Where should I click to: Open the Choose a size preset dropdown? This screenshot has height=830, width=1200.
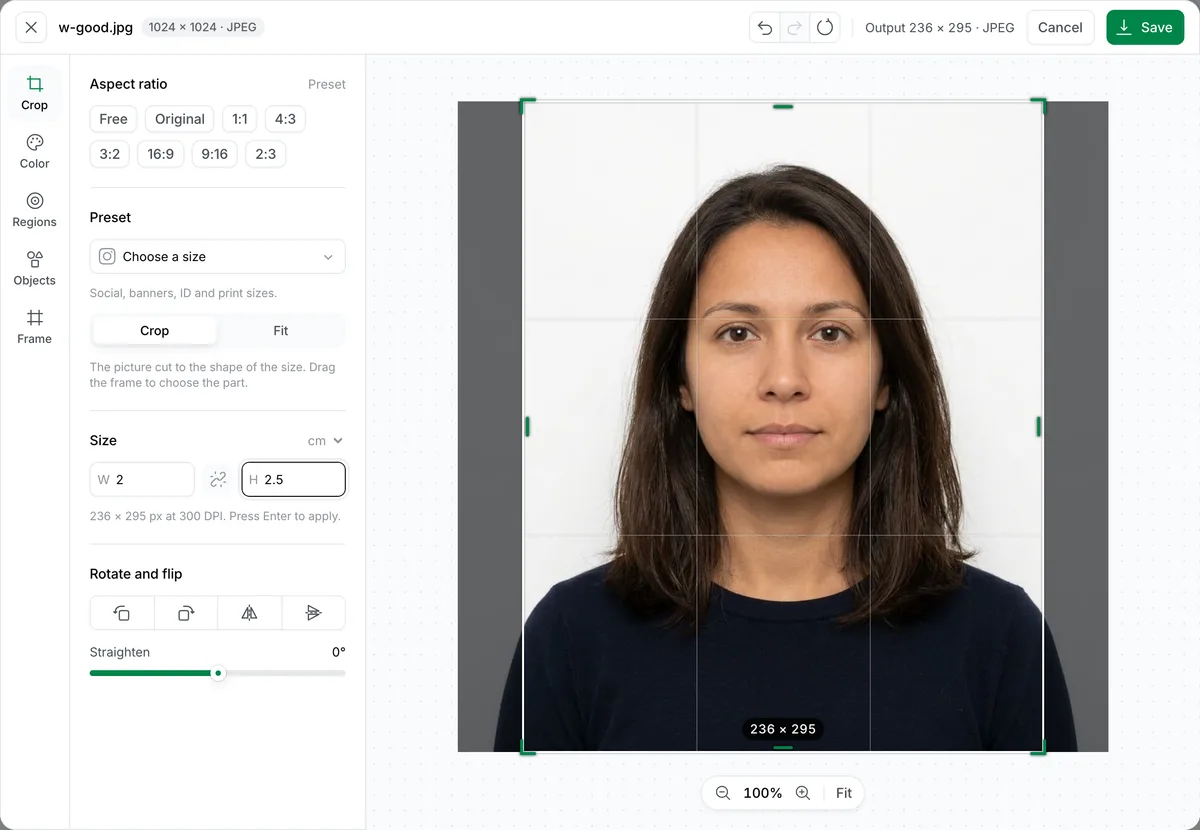[217, 257]
